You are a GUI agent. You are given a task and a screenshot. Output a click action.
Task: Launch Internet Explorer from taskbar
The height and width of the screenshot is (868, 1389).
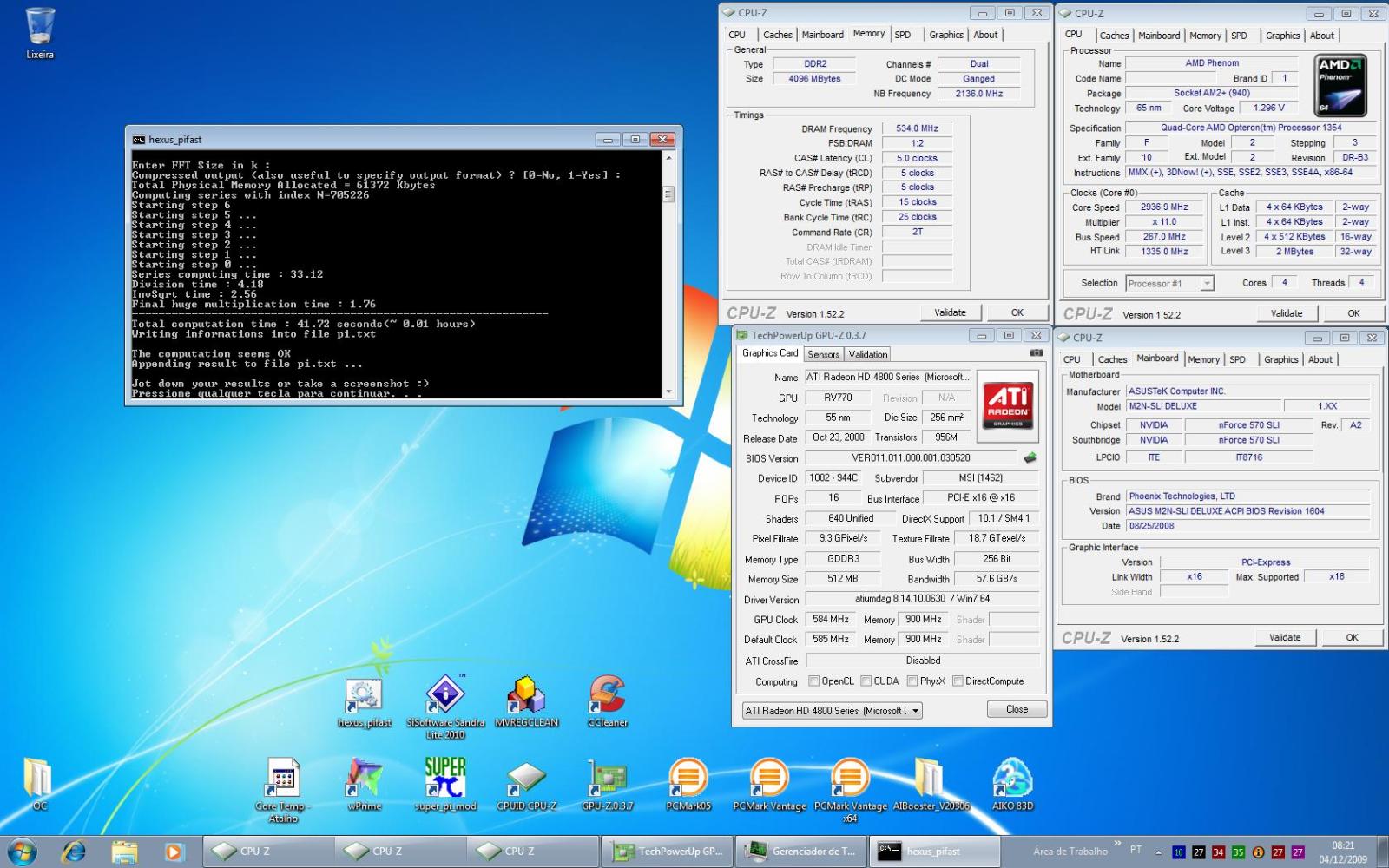[74, 852]
